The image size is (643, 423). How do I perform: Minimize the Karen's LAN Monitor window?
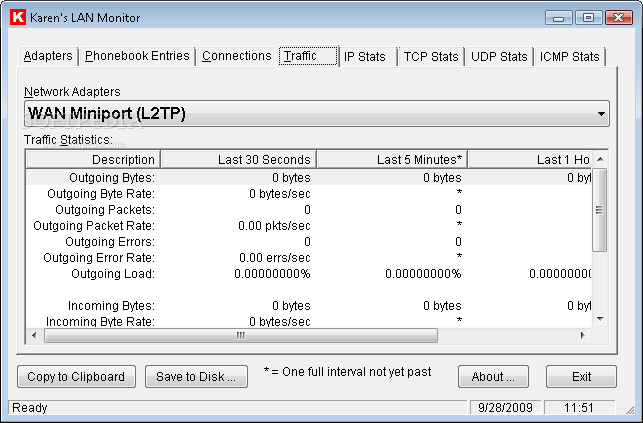pyautogui.click(x=558, y=18)
